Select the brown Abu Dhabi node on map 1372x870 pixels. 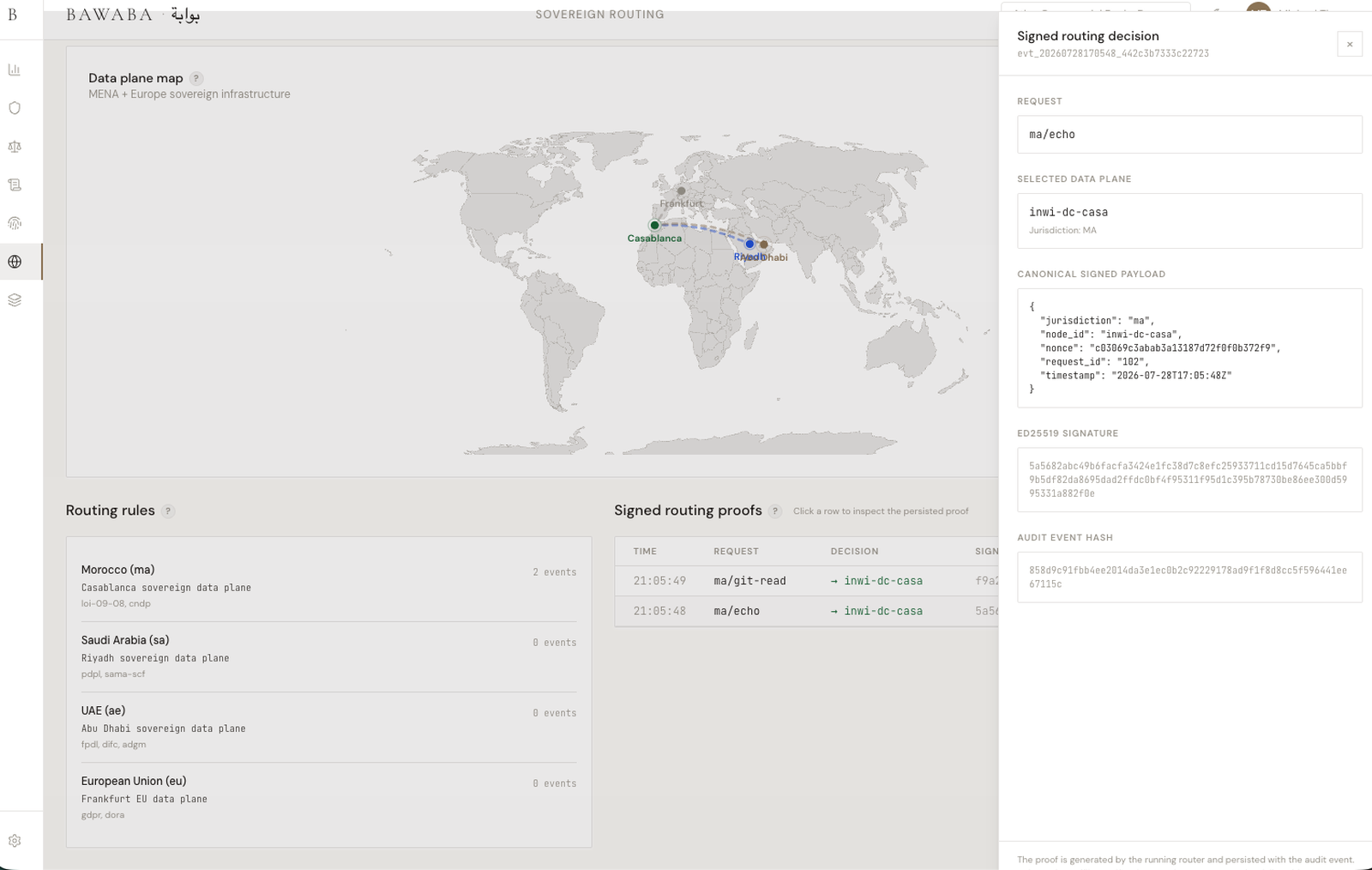(x=764, y=245)
